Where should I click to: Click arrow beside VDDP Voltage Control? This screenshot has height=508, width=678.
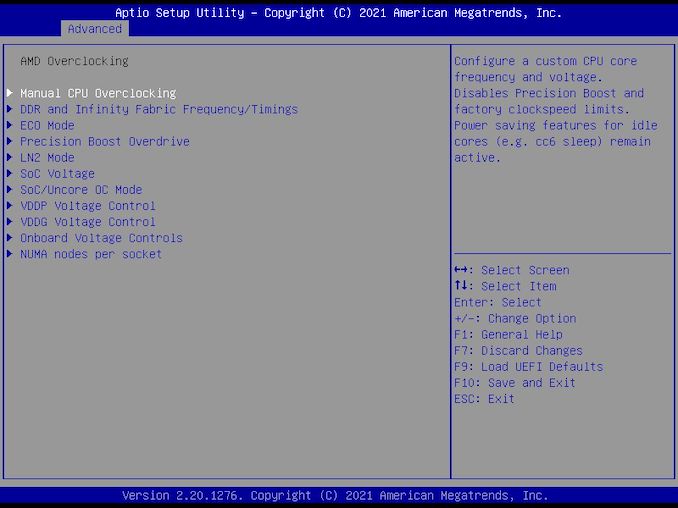[10, 205]
